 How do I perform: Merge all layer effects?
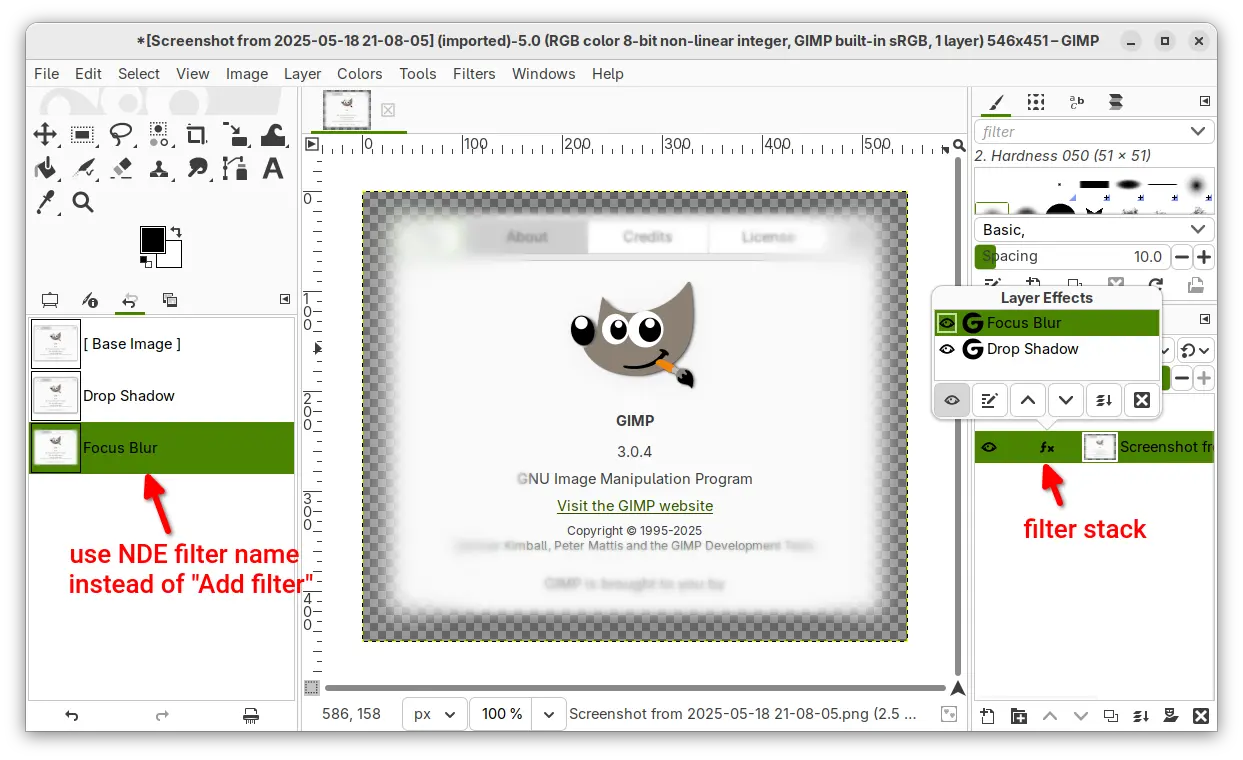click(1104, 400)
